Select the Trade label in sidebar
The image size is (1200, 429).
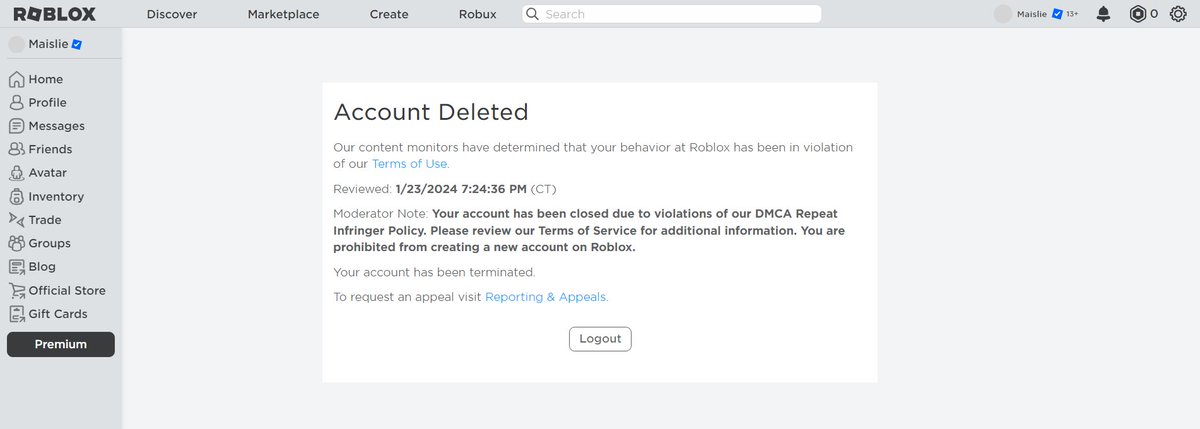(x=45, y=220)
